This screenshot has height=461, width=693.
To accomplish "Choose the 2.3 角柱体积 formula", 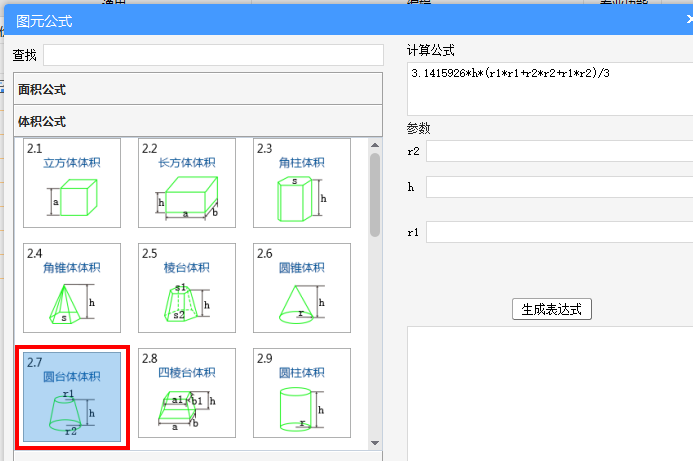I will (x=302, y=183).
